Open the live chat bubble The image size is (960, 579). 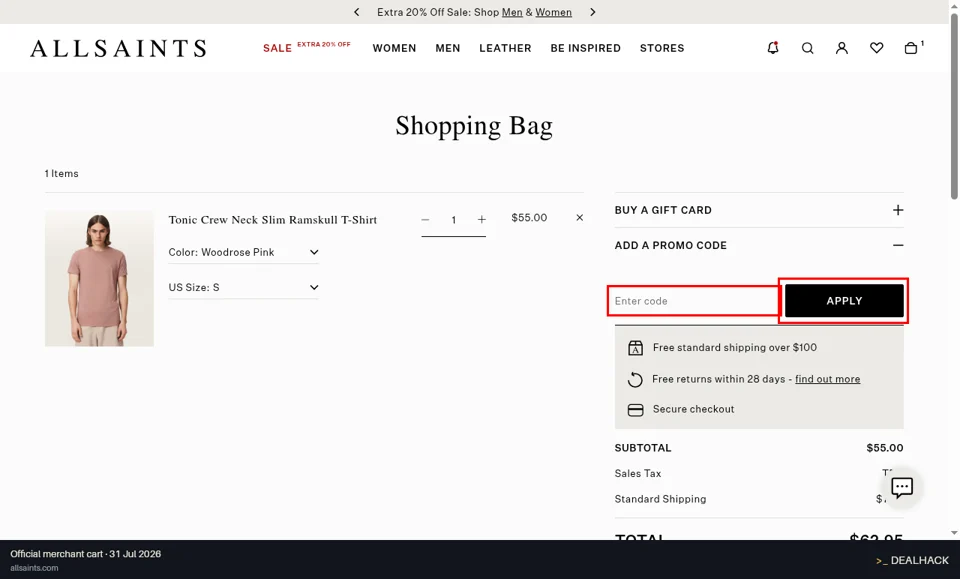point(902,487)
